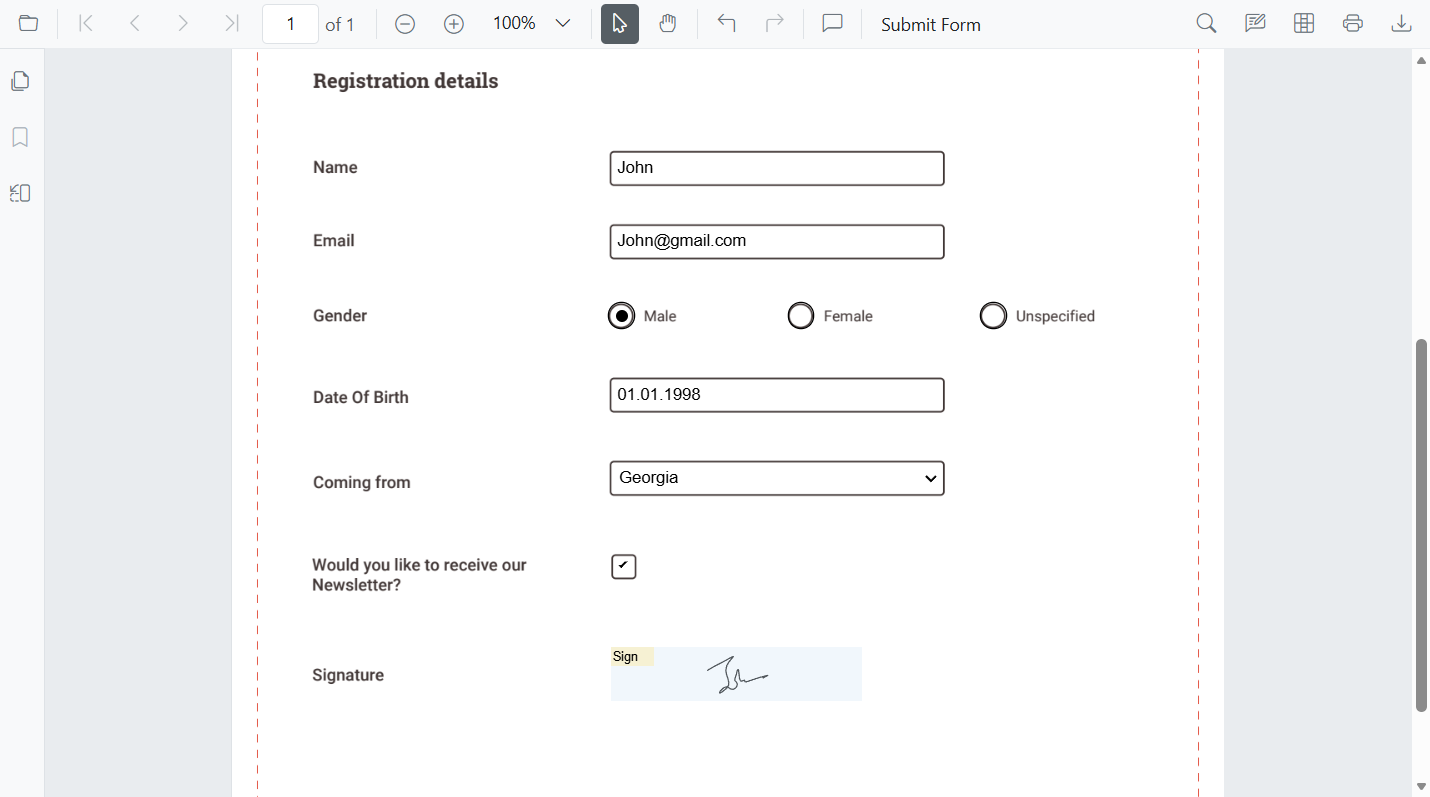Go to first page
The height and width of the screenshot is (797, 1430).
point(86,24)
